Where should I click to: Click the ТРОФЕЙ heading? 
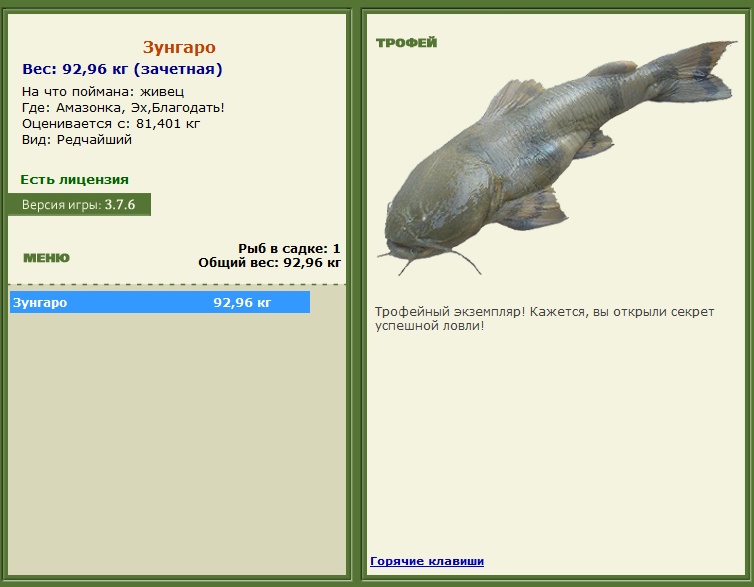coord(406,43)
